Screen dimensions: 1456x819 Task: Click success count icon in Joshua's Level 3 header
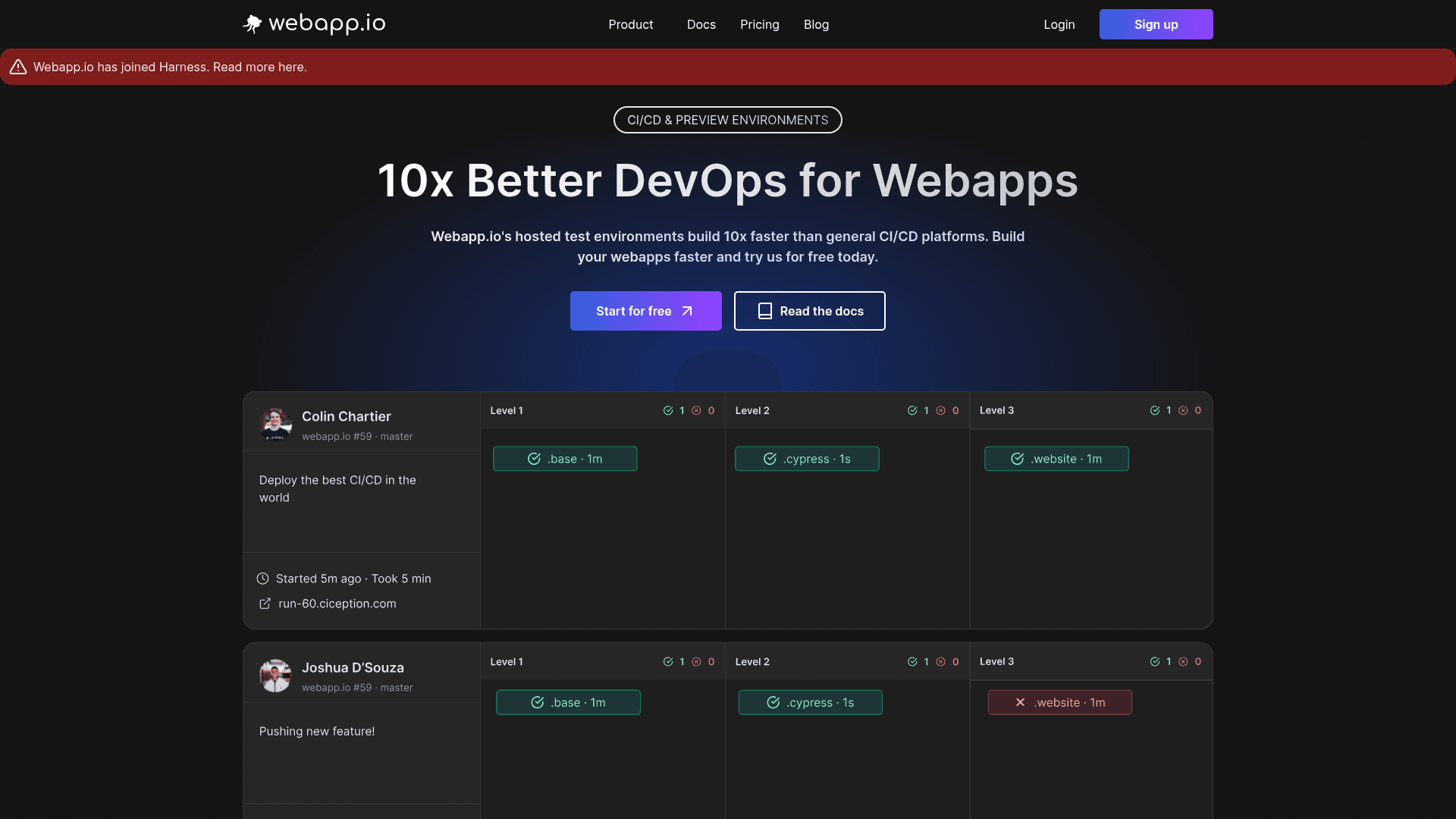[1155, 661]
